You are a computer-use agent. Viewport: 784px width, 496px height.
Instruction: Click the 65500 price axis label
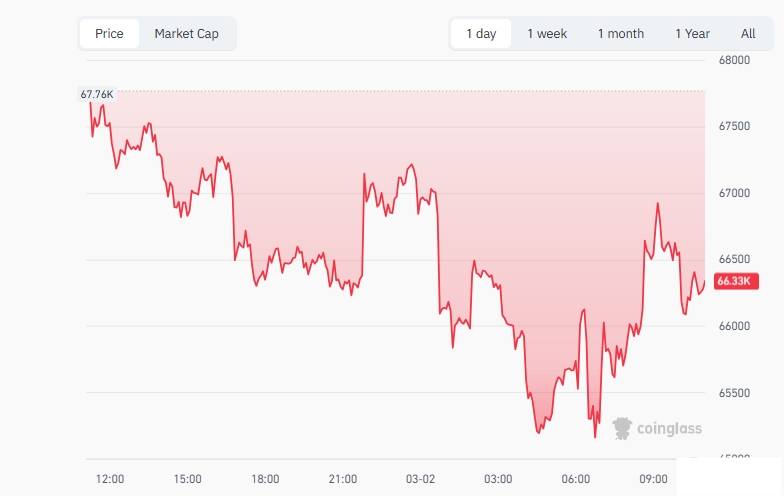(734, 393)
